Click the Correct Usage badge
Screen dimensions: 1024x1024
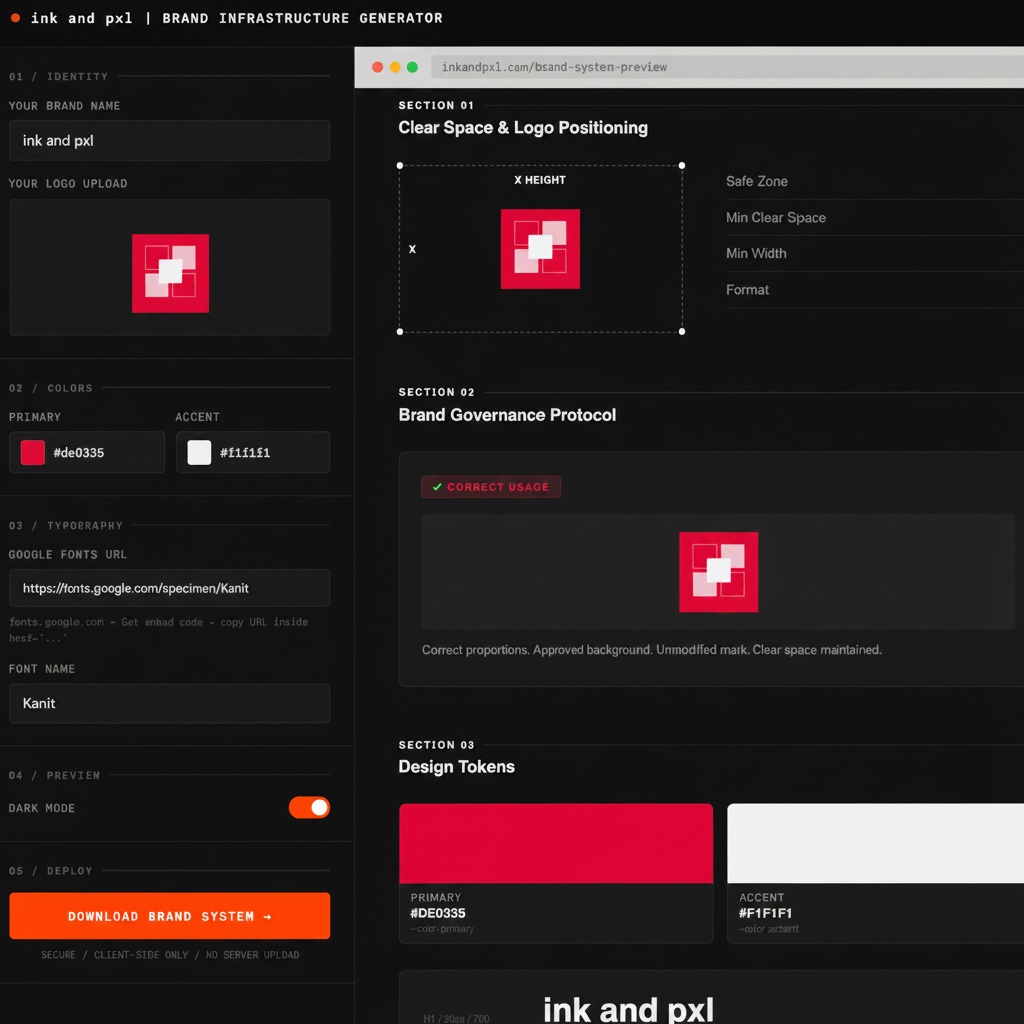coord(491,487)
